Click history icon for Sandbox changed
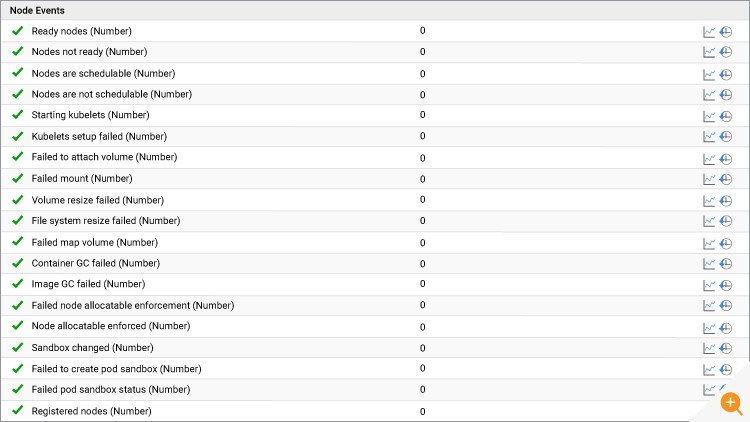The height and width of the screenshot is (422, 750). coord(726,348)
